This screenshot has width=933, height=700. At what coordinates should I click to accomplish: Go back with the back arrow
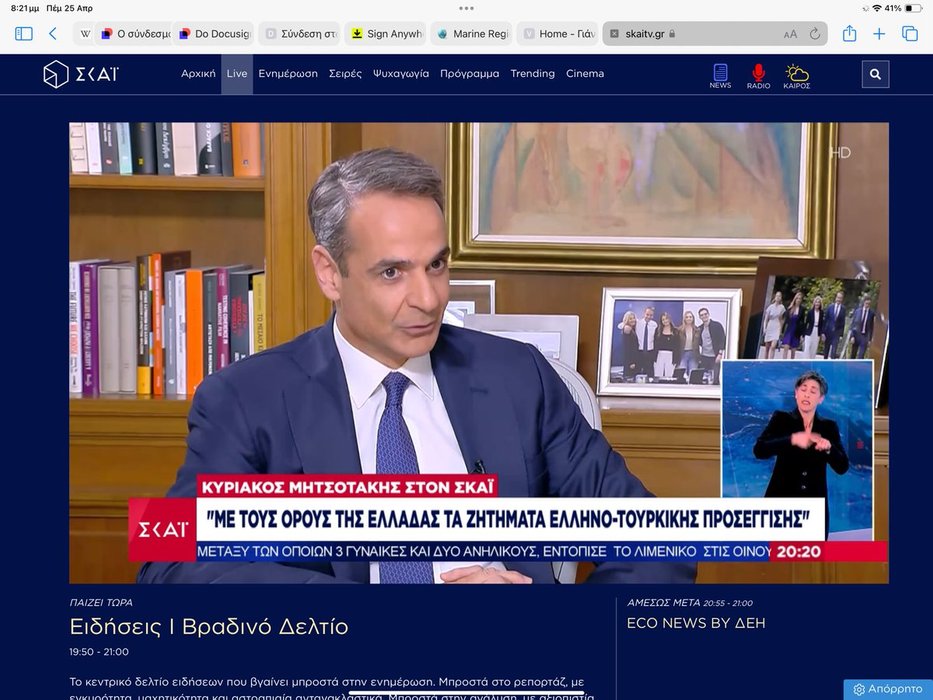[53, 33]
